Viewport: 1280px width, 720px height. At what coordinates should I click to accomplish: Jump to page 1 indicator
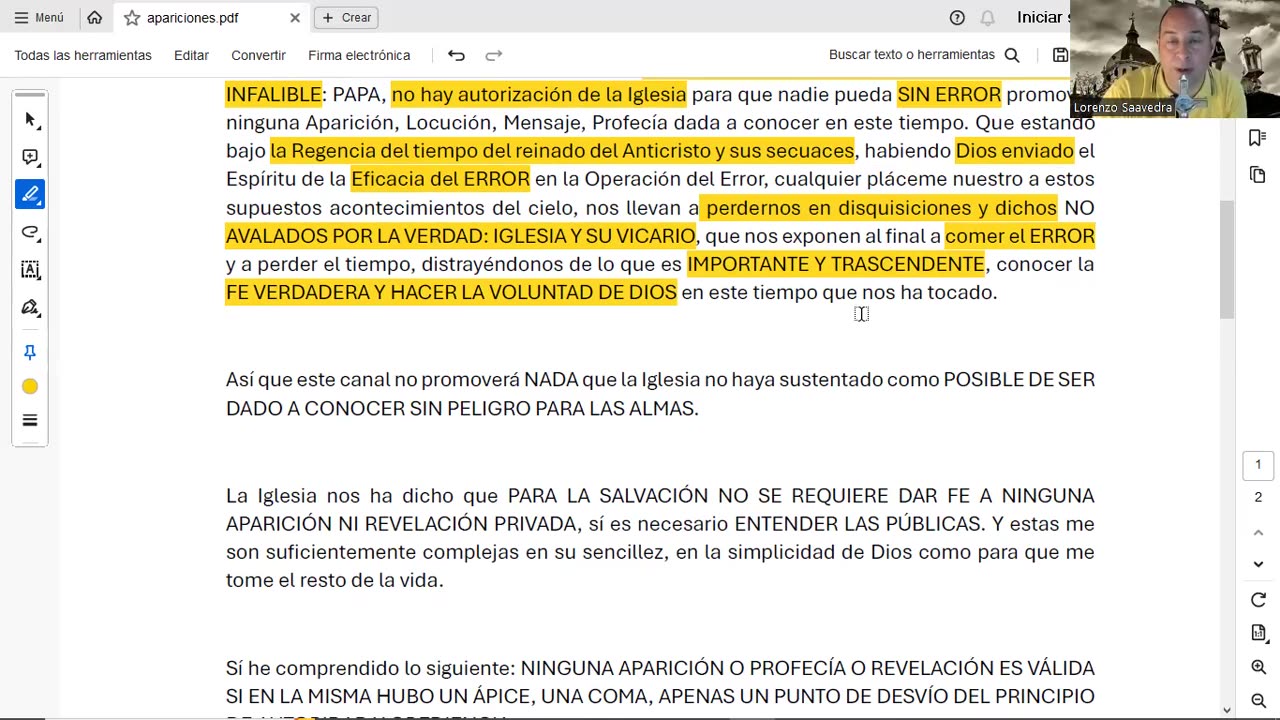click(1258, 465)
